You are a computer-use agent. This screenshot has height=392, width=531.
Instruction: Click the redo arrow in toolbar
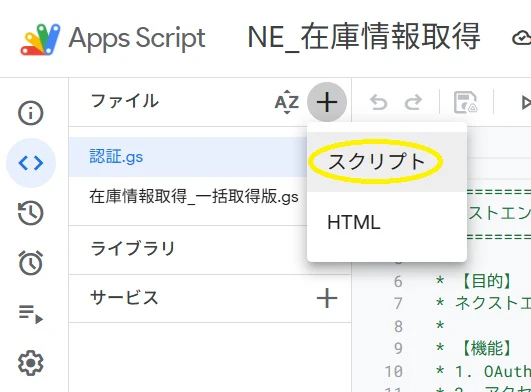tap(413, 102)
